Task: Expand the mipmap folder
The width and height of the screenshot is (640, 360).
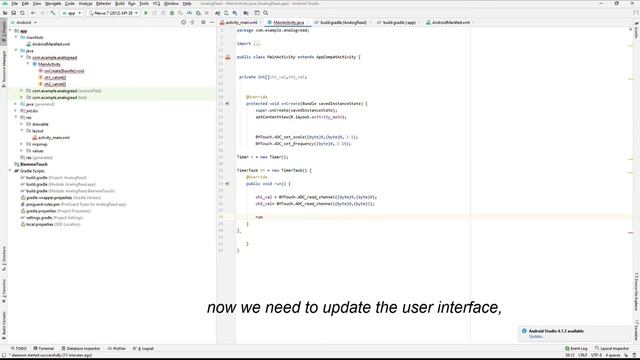Action: 22,144
